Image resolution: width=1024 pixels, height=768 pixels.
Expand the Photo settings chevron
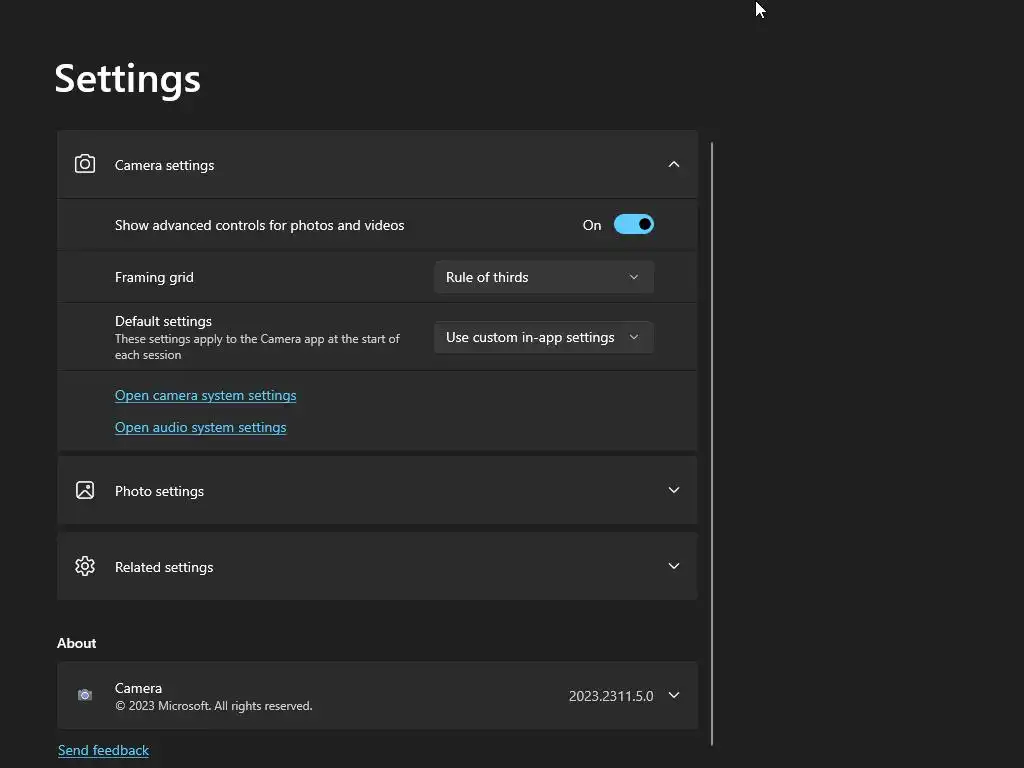pyautogui.click(x=673, y=490)
